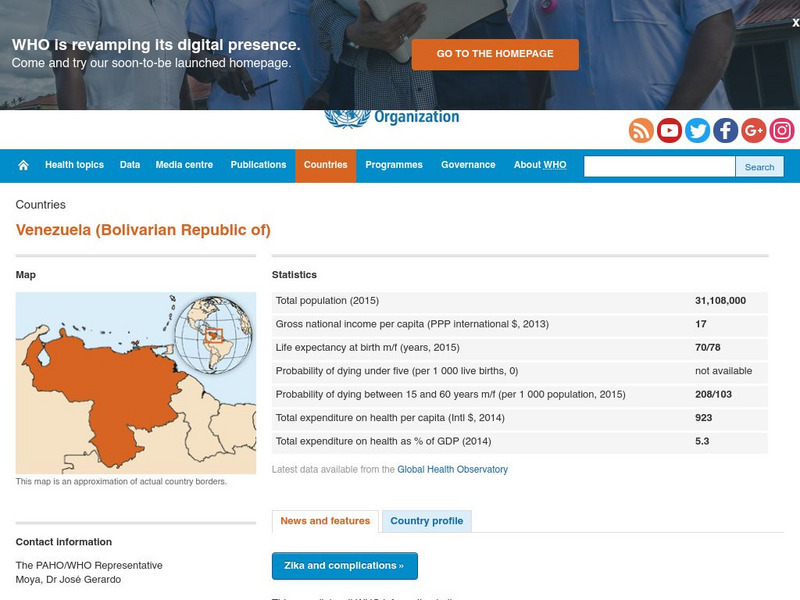This screenshot has width=800, height=600.
Task: Select Gross national income per capita row
Action: (x=519, y=324)
